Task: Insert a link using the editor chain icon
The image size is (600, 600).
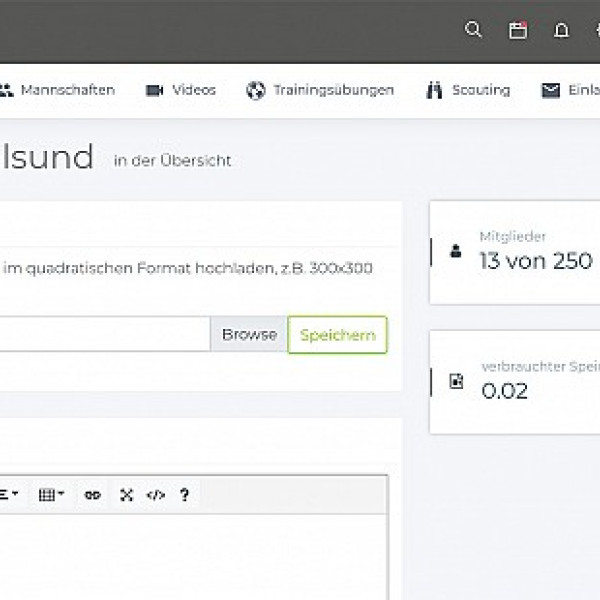Action: click(x=93, y=494)
